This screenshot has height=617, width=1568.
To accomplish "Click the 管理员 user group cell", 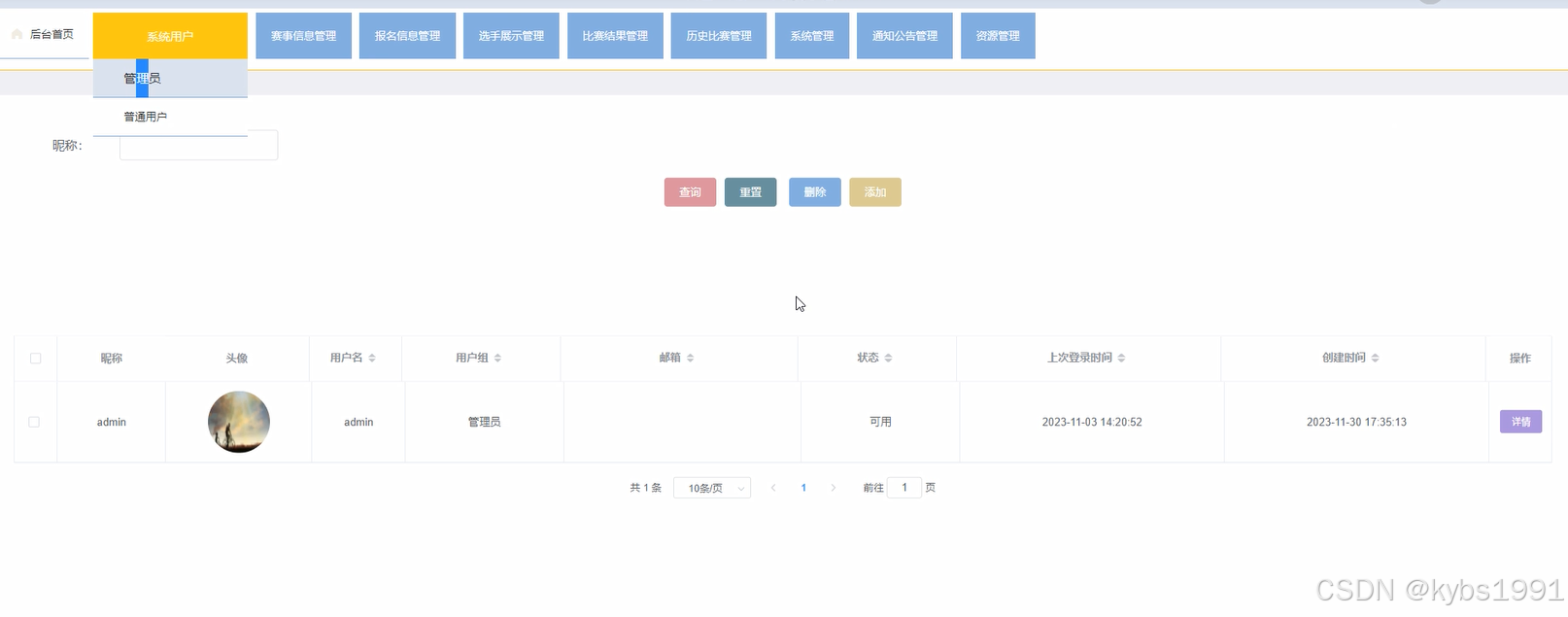I will [x=484, y=422].
